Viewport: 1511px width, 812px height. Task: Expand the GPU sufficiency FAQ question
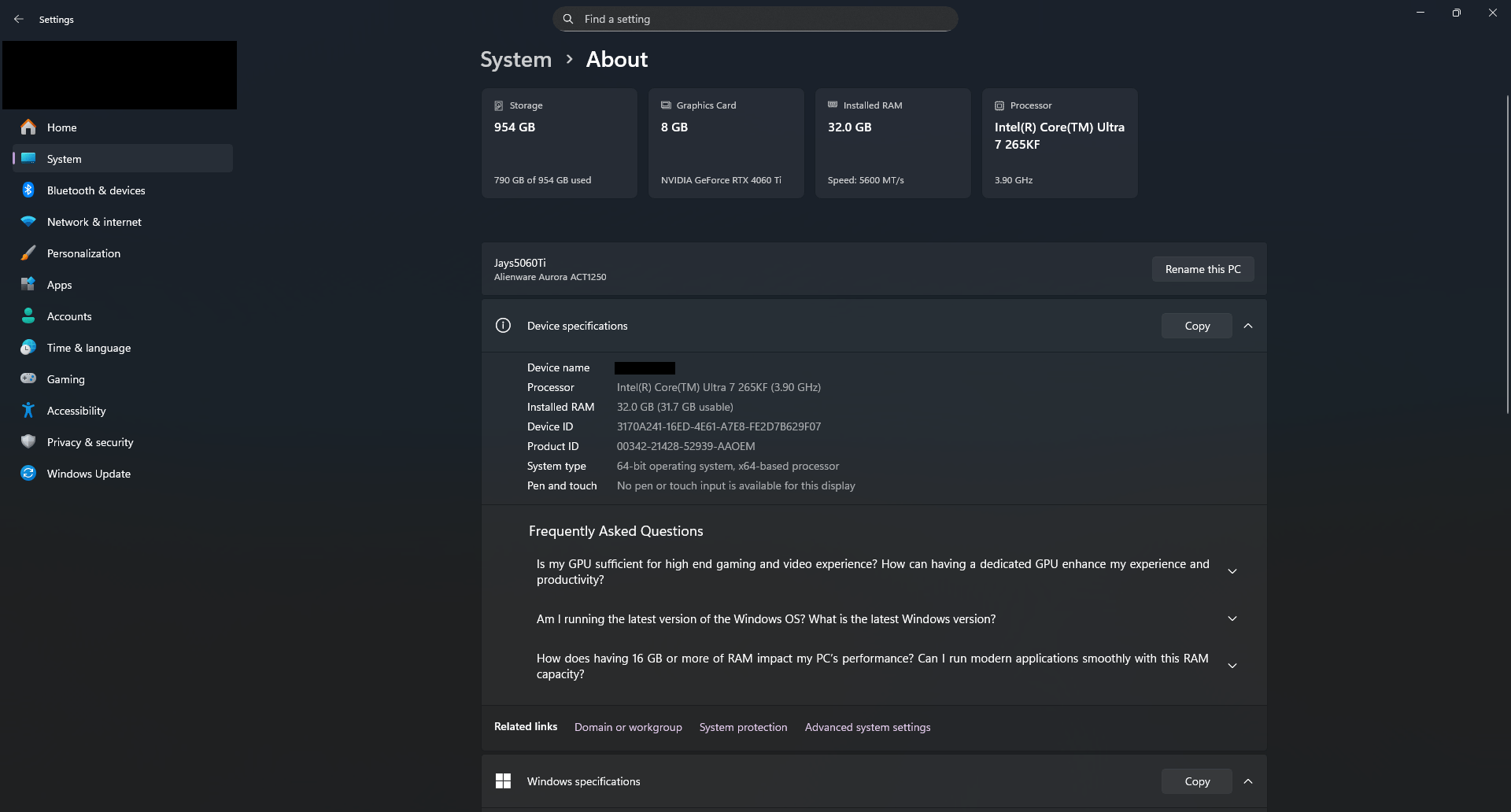point(1232,571)
